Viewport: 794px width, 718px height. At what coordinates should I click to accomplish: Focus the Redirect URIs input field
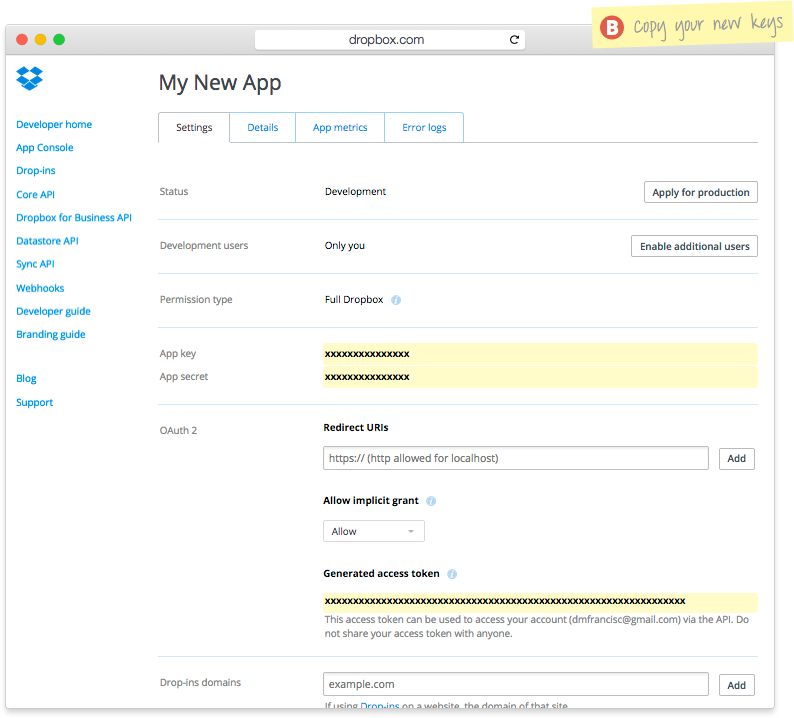coord(515,458)
